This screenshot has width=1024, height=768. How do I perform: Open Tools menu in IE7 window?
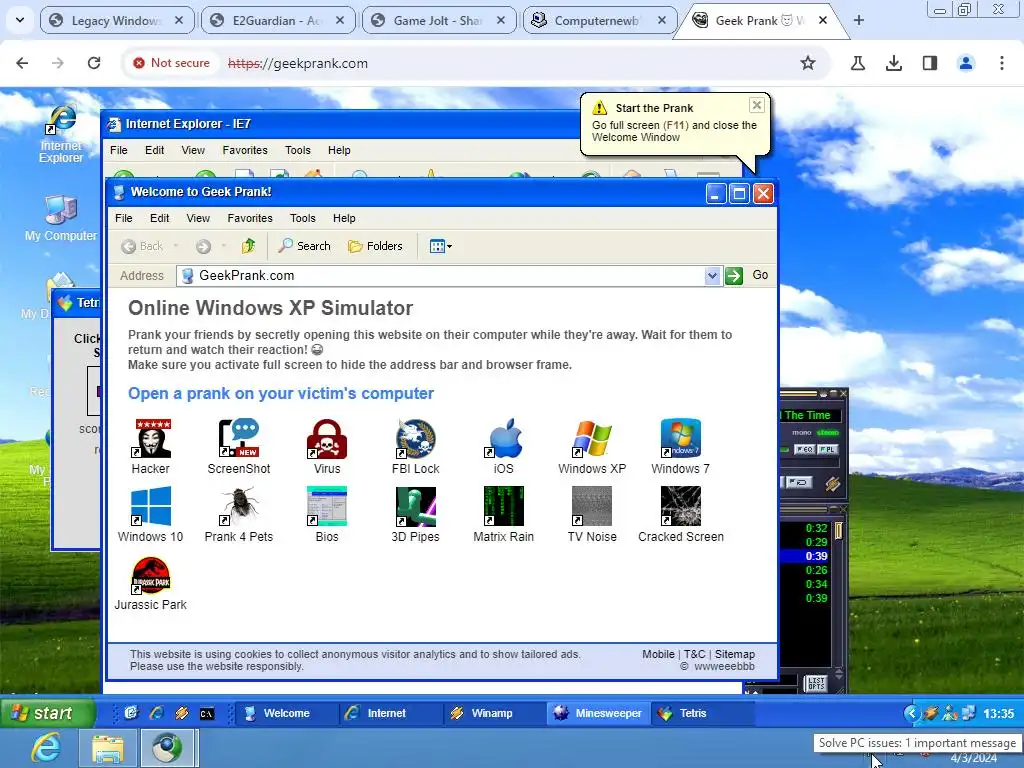click(298, 150)
